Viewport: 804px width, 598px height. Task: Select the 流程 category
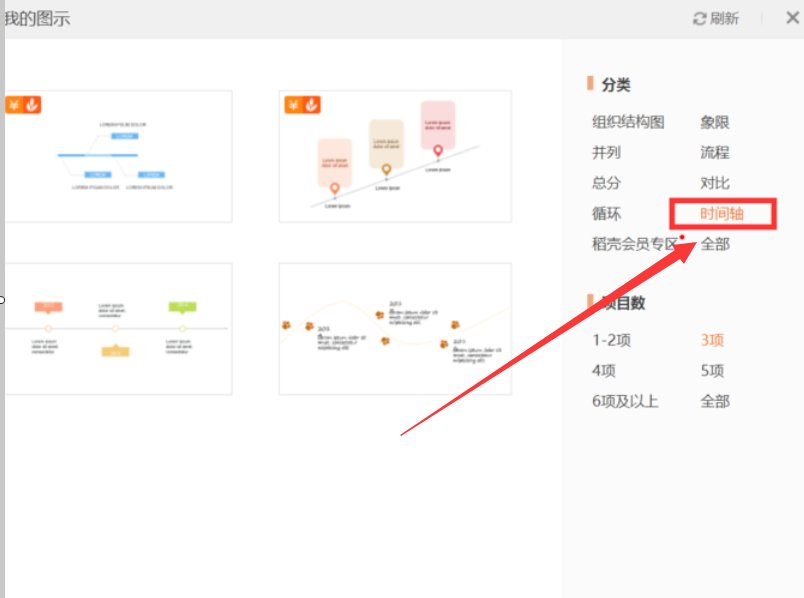click(717, 151)
